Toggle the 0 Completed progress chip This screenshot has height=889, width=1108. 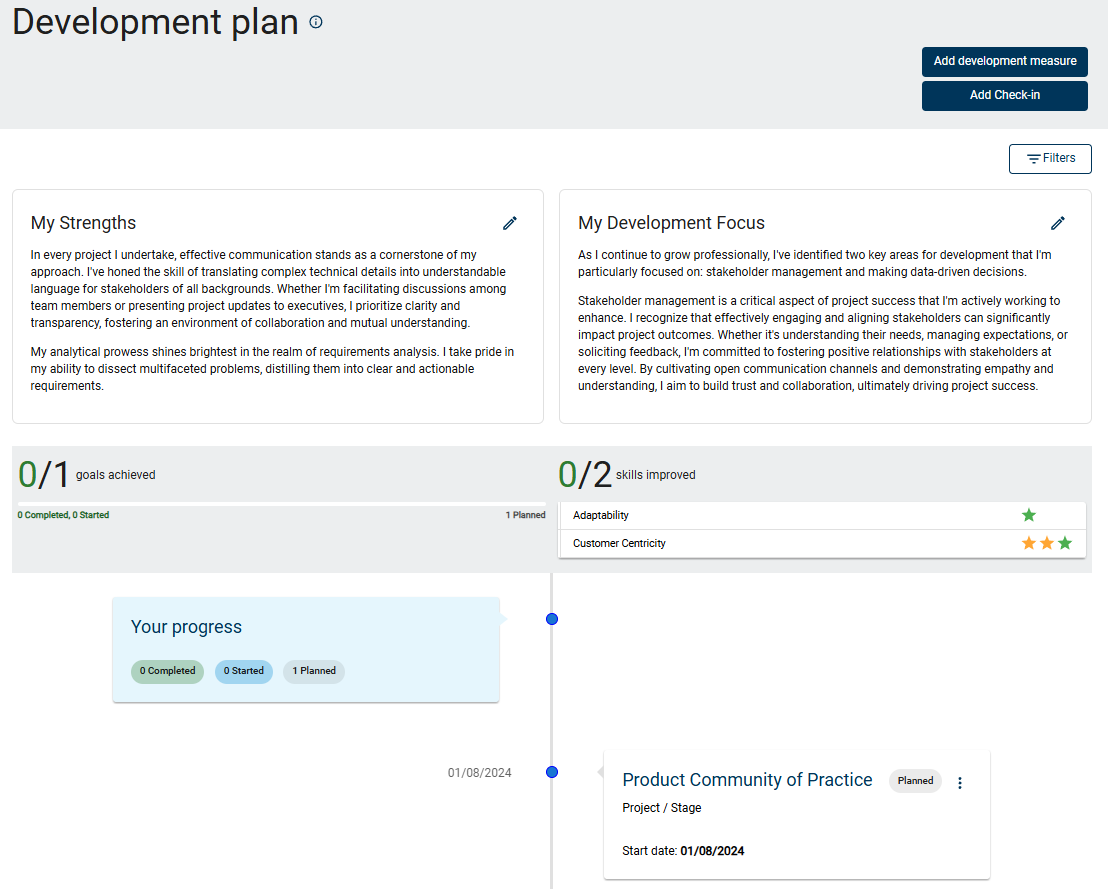(167, 671)
